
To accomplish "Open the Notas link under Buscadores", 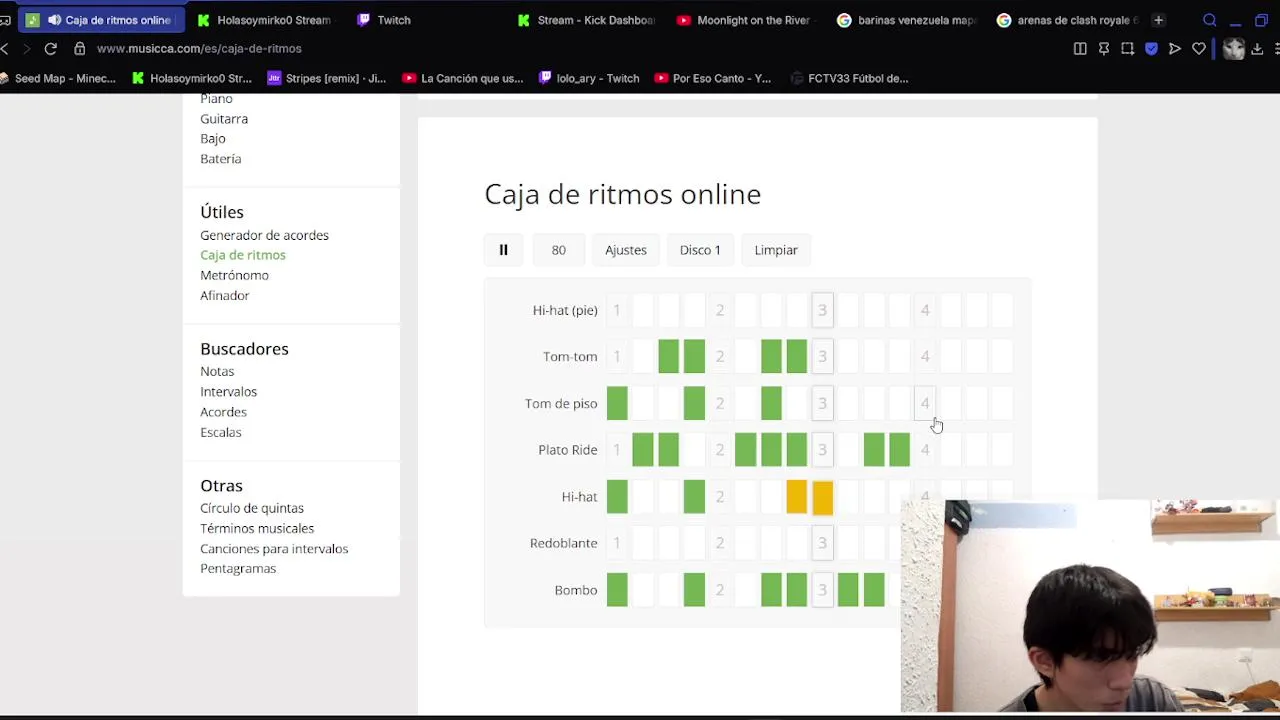I will click(x=217, y=371).
